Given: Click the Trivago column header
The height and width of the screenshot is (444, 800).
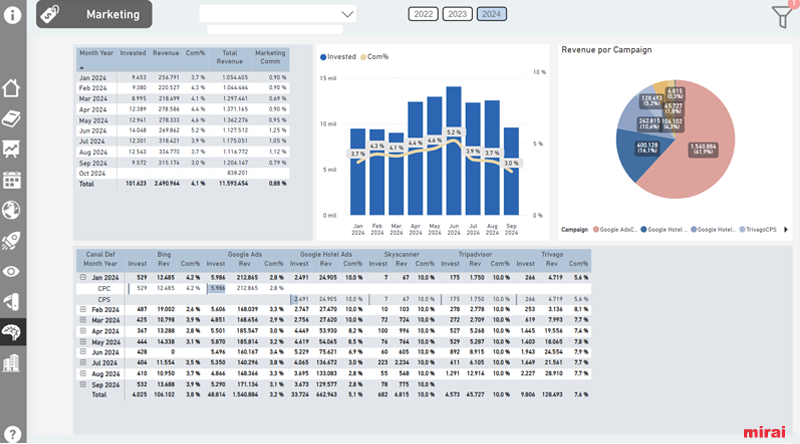Looking at the screenshot, I should [x=552, y=254].
